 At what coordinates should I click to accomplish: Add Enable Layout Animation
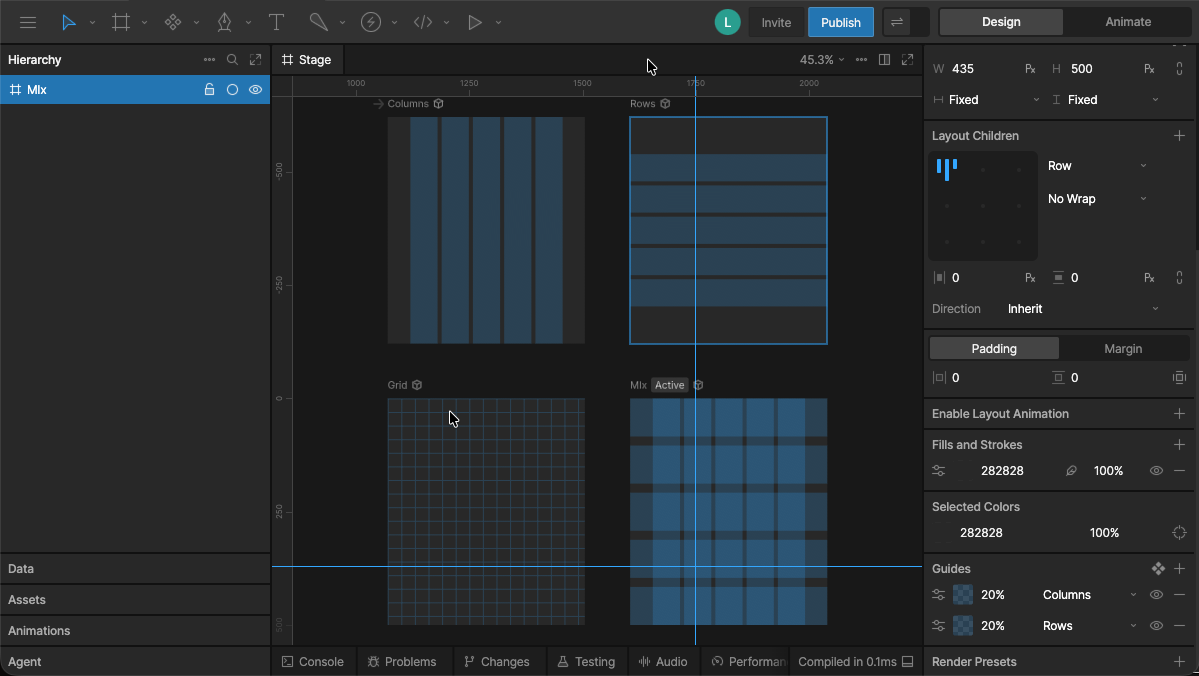coord(1179,414)
